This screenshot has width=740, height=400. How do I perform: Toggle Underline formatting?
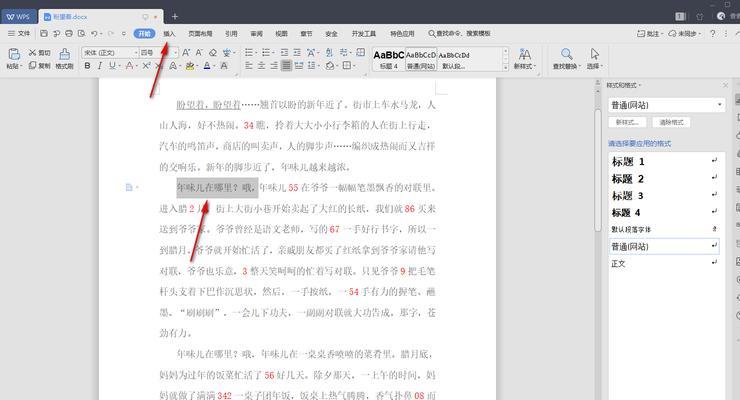click(x=112, y=66)
